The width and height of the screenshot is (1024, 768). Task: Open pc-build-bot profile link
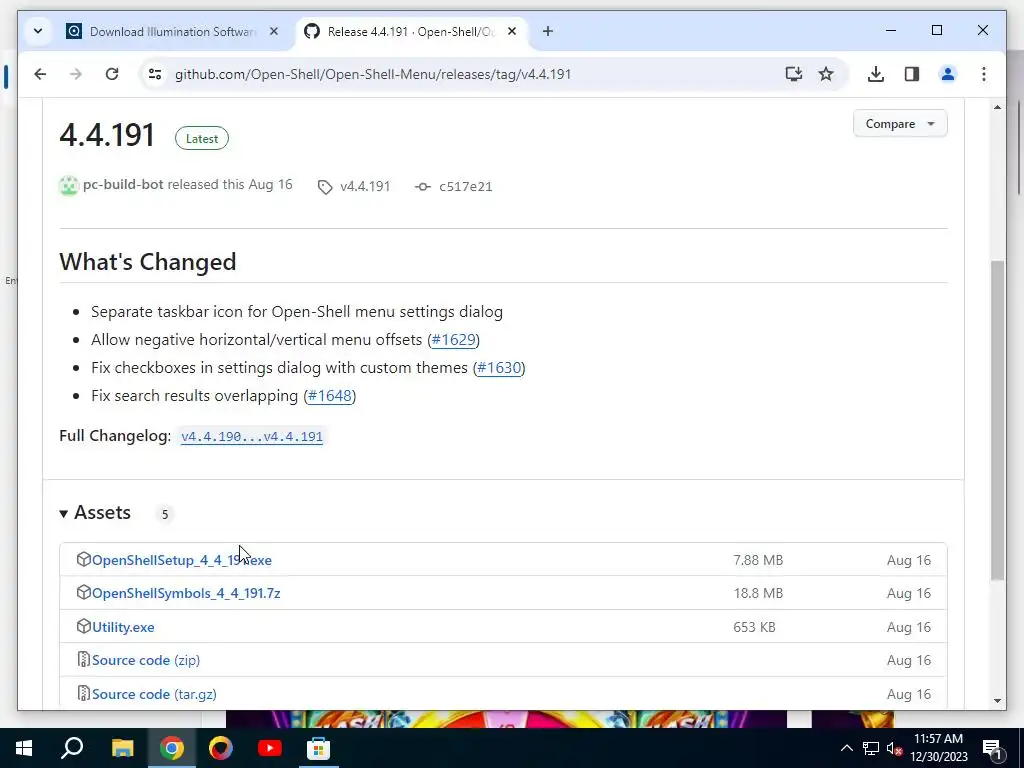coord(123,185)
